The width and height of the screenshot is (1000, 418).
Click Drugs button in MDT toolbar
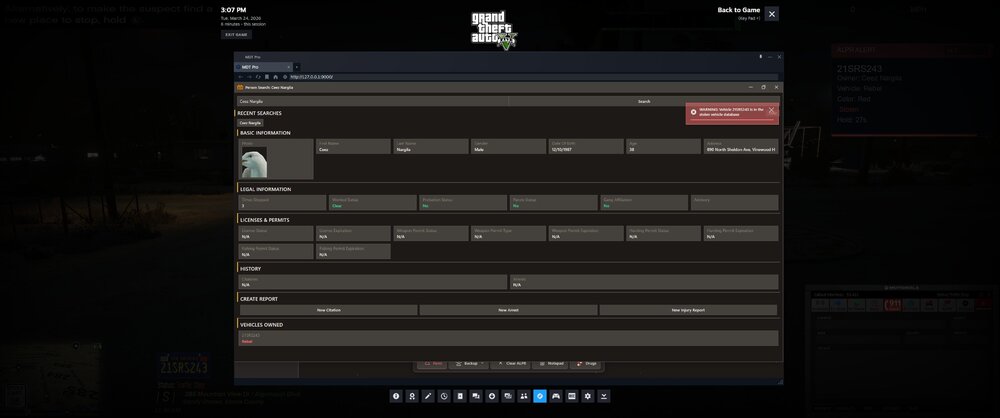pyautogui.click(x=585, y=364)
